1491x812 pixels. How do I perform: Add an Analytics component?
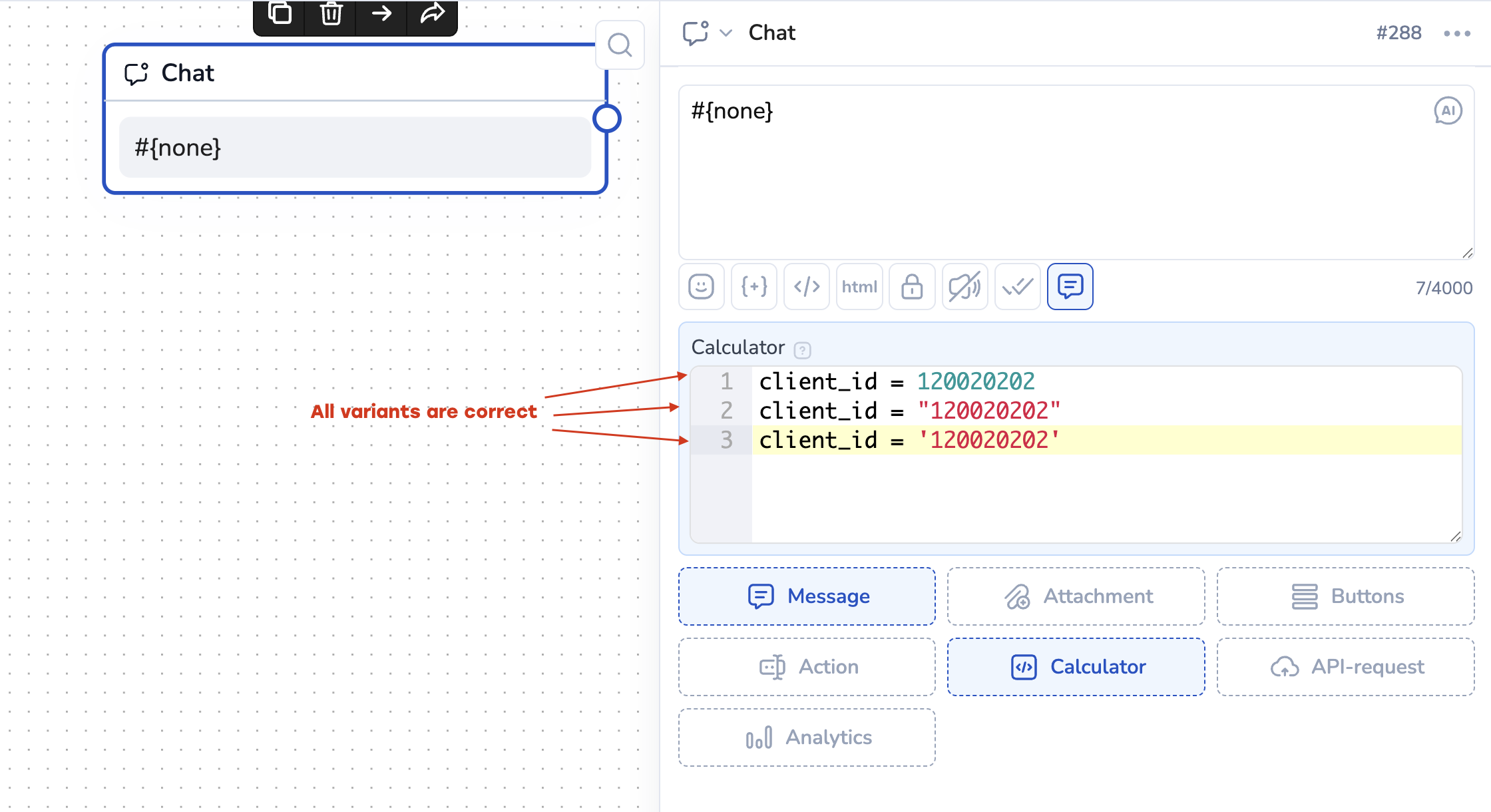click(x=807, y=737)
